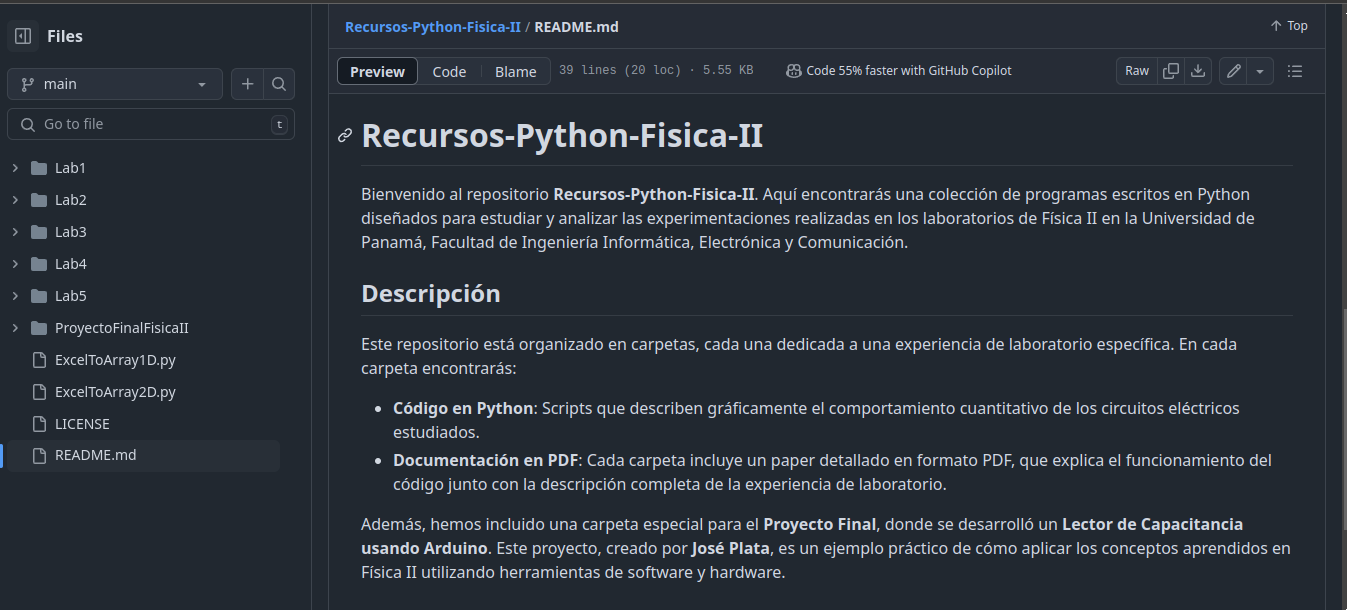Image resolution: width=1347 pixels, height=610 pixels.
Task: Download the raw file
Action: click(x=1199, y=71)
